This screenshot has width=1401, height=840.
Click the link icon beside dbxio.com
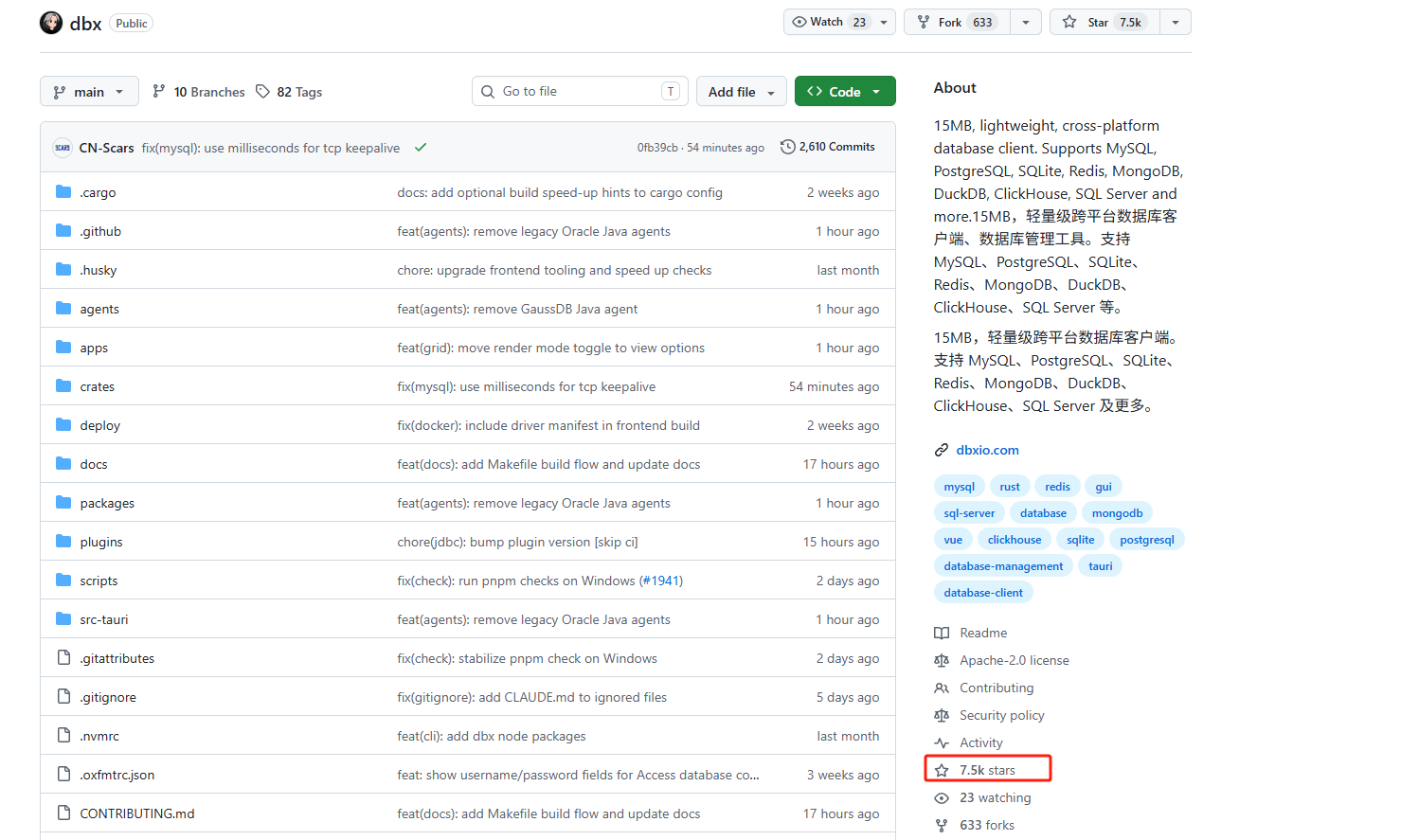click(941, 450)
